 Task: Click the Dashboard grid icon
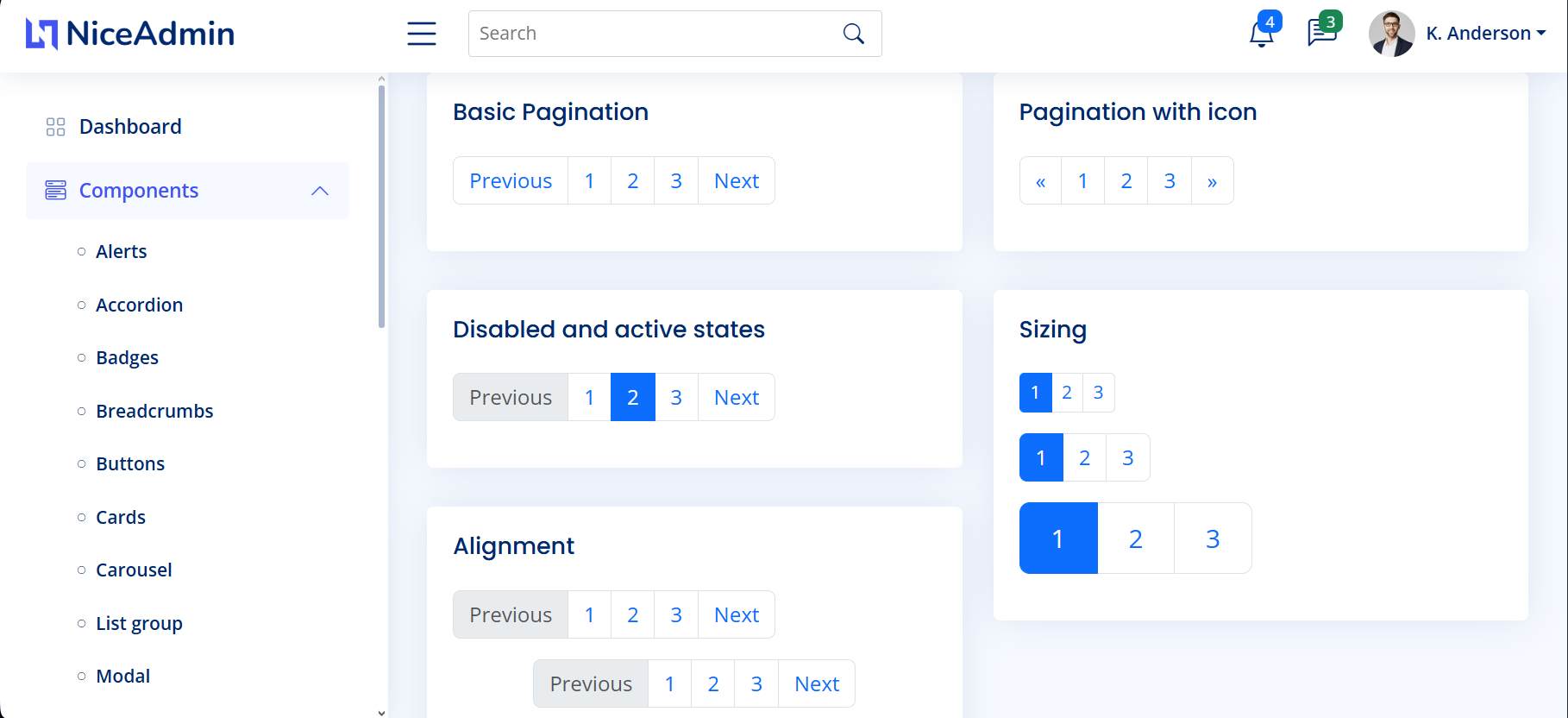(x=56, y=127)
